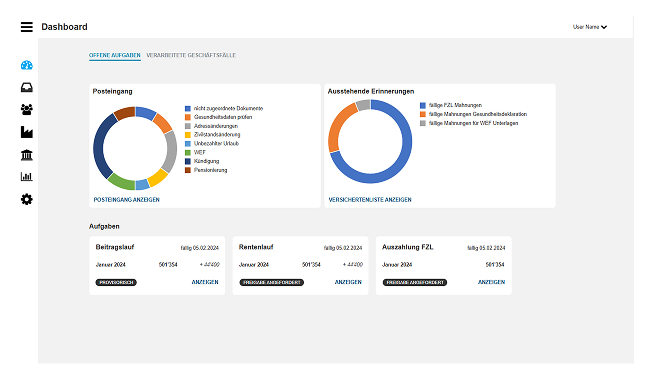Open the dashboard gauge icon in sidebar
This screenshot has height=380, width=650.
coord(27,65)
